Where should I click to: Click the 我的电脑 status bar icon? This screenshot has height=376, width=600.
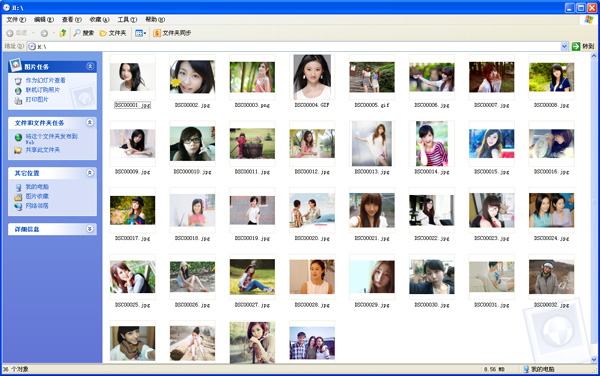[526, 369]
